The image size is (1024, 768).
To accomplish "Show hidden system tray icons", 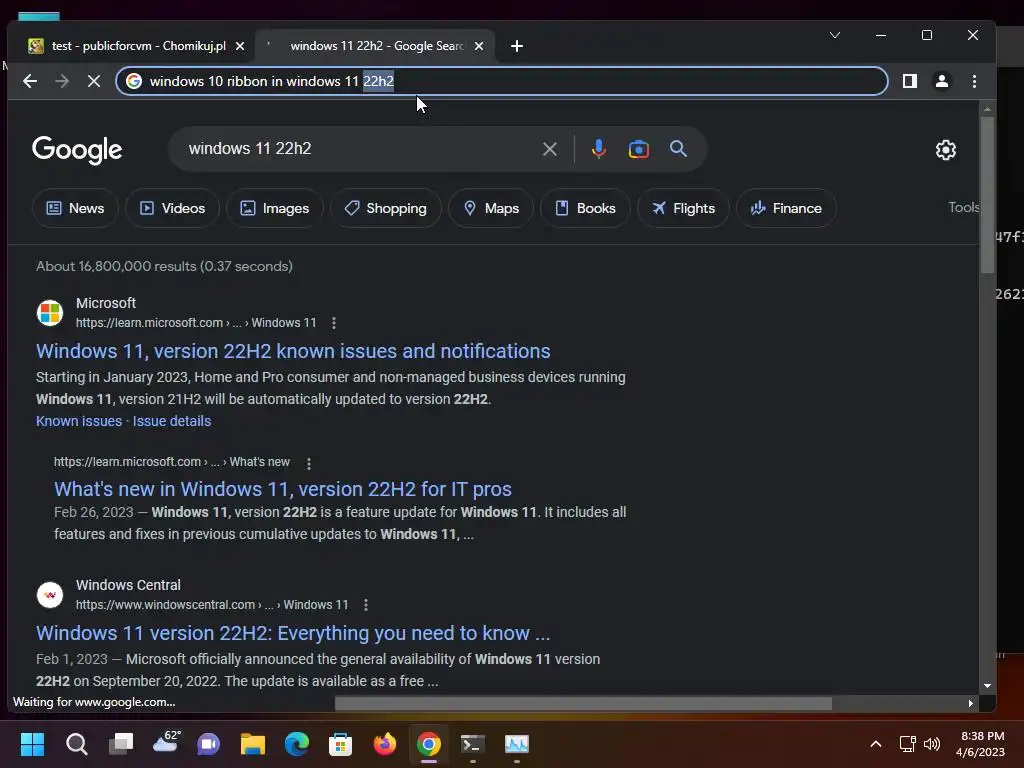I will [876, 744].
